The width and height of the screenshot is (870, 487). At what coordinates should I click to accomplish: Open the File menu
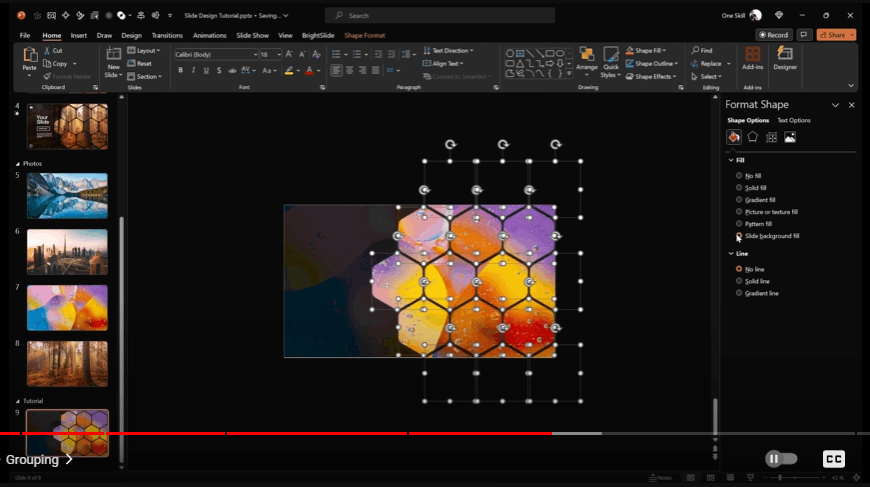25,35
